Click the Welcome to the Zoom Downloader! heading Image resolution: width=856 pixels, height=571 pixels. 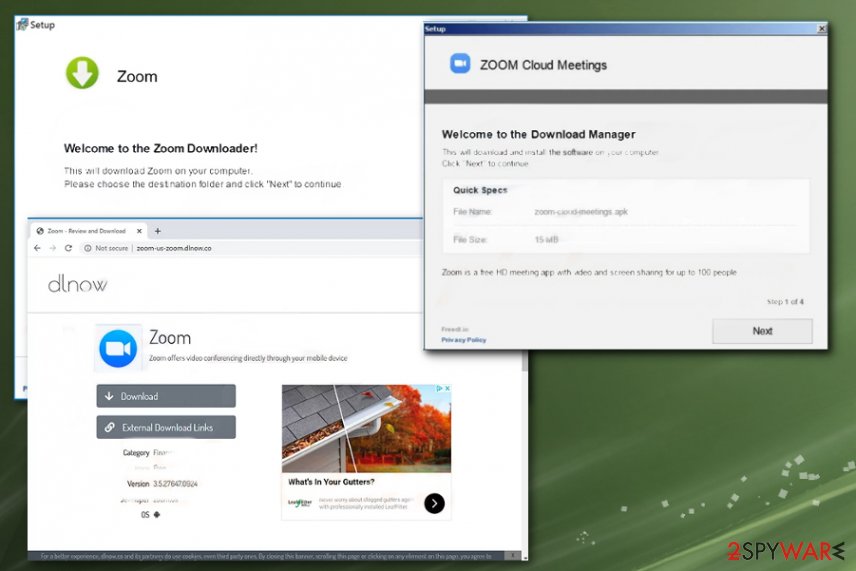[160, 148]
